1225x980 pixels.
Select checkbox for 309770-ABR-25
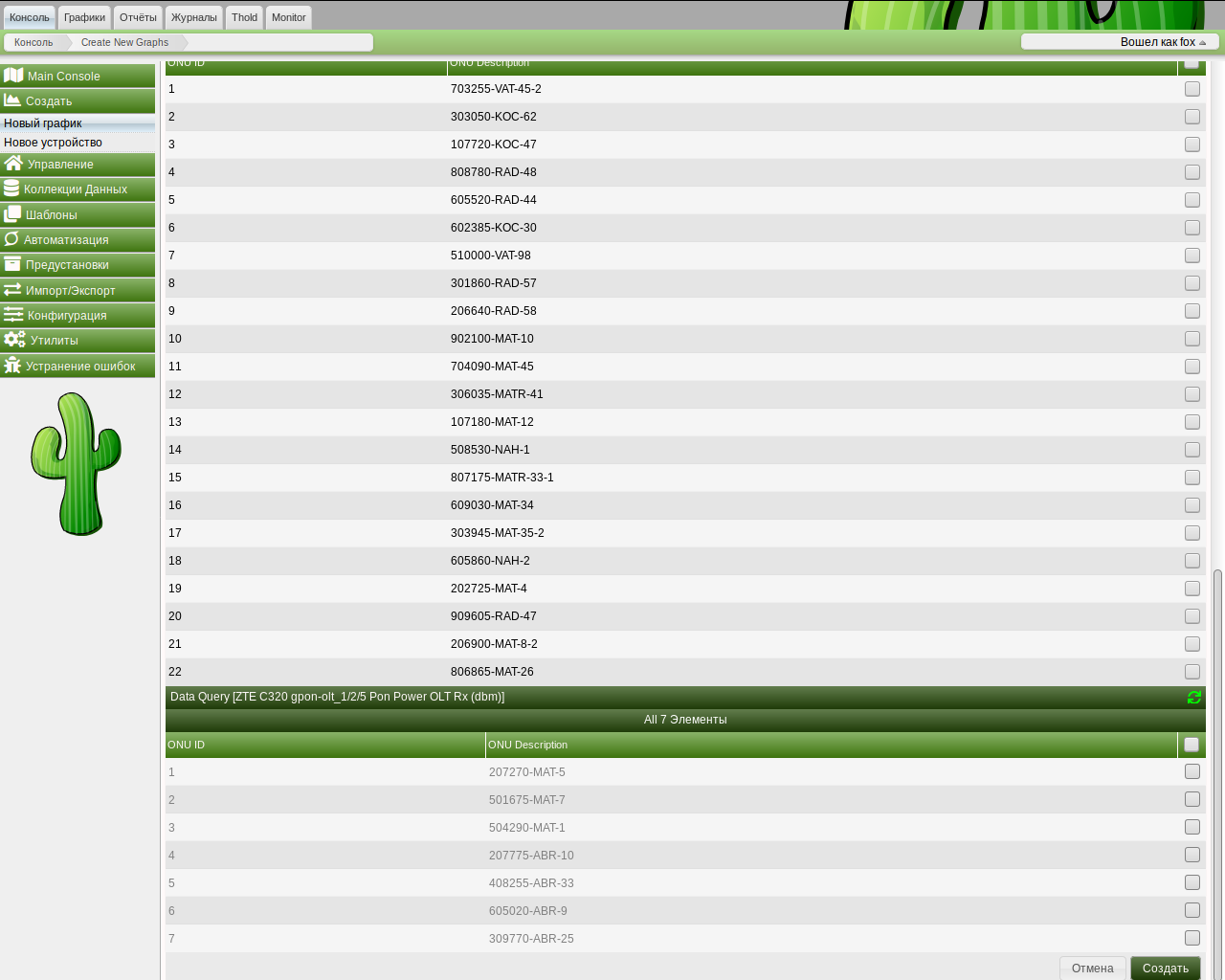click(1192, 937)
